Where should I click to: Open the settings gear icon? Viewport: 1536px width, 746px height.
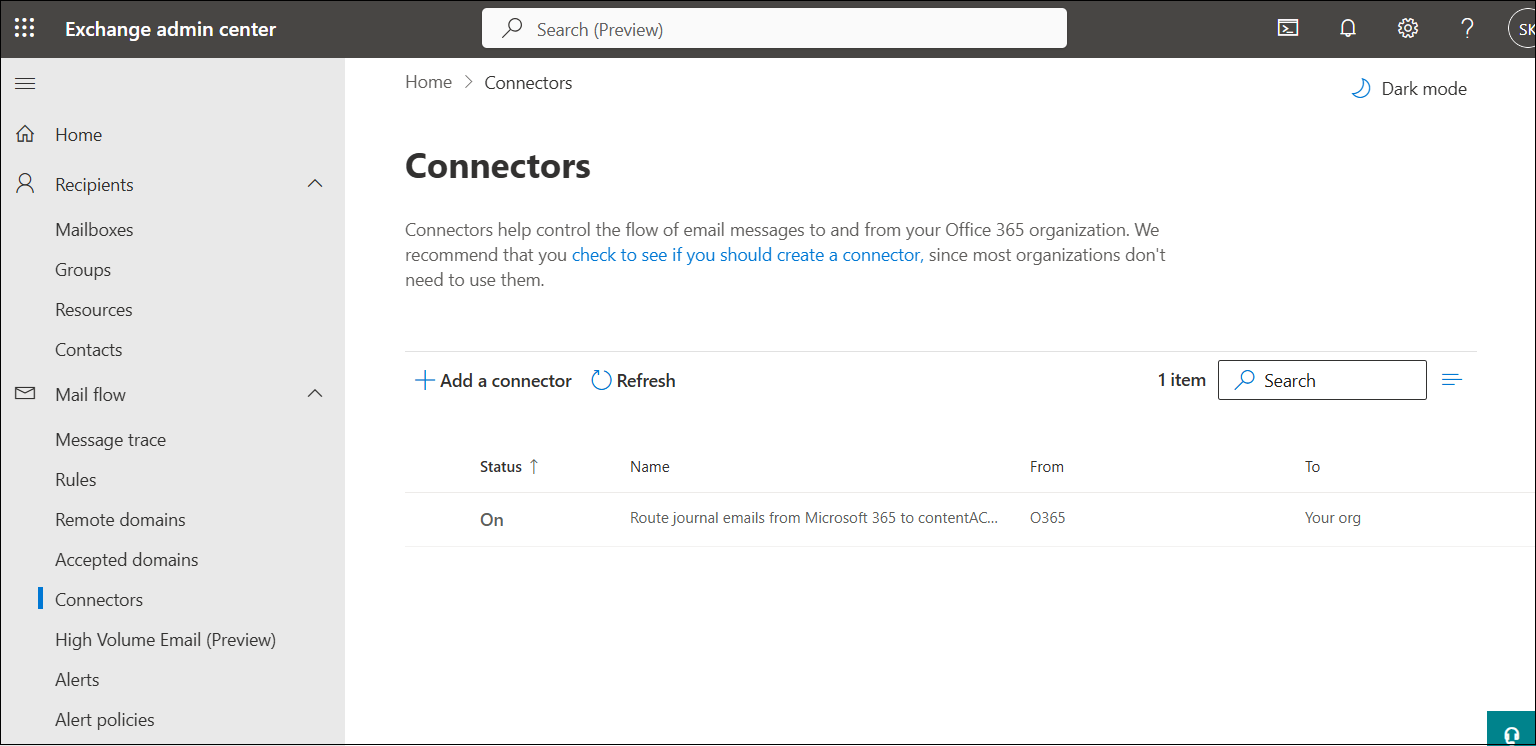pos(1408,28)
